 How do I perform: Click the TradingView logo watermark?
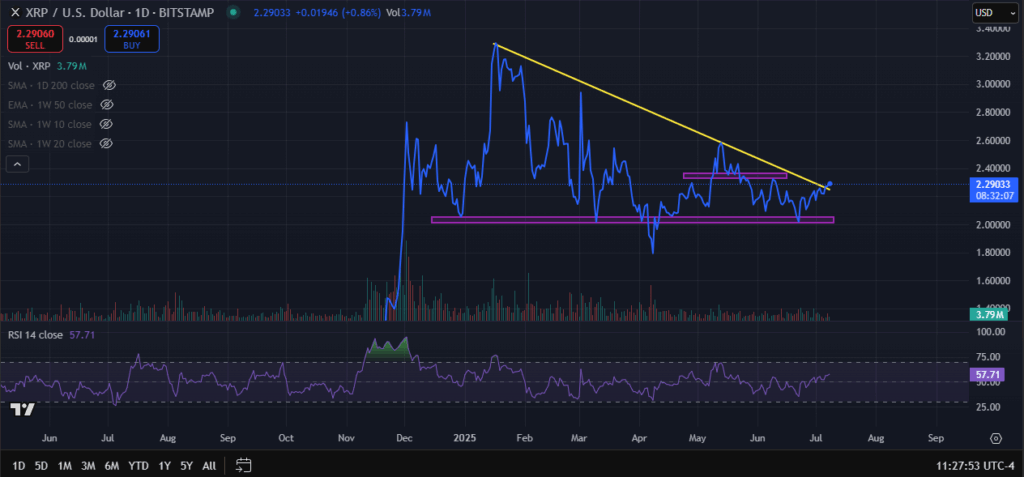click(22, 410)
